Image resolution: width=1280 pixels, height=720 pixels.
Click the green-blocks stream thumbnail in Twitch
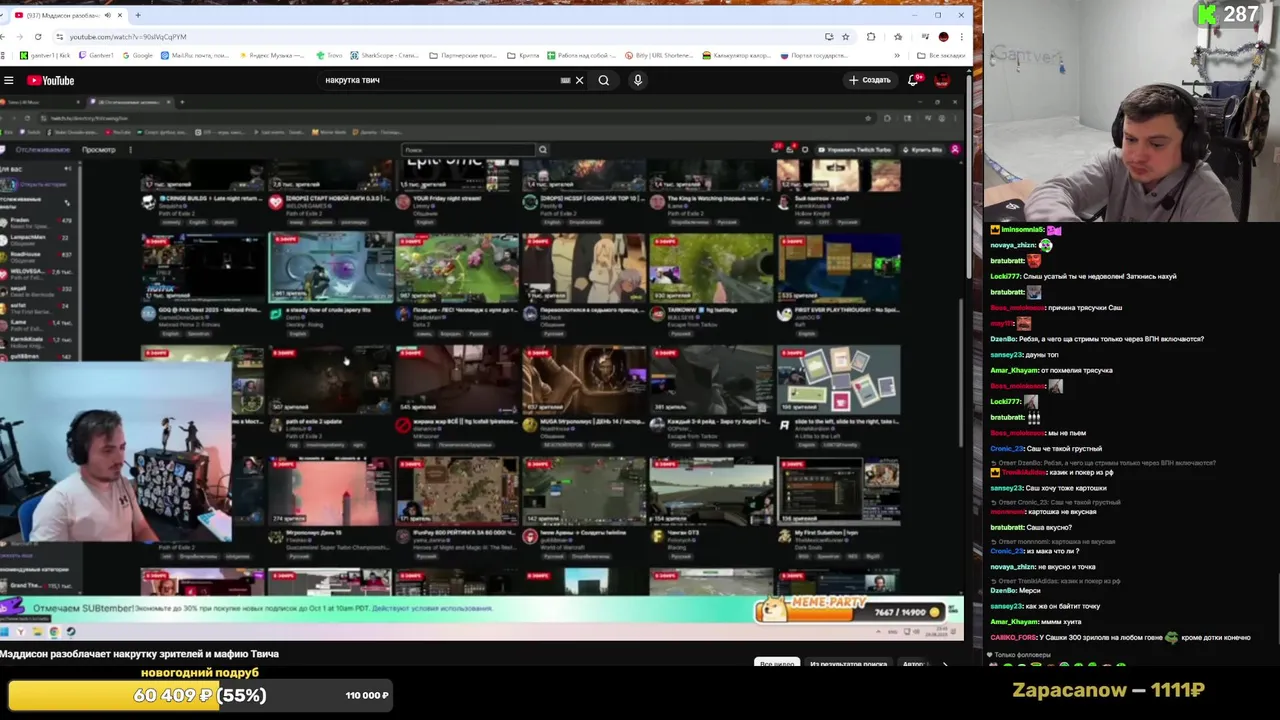pos(838,267)
